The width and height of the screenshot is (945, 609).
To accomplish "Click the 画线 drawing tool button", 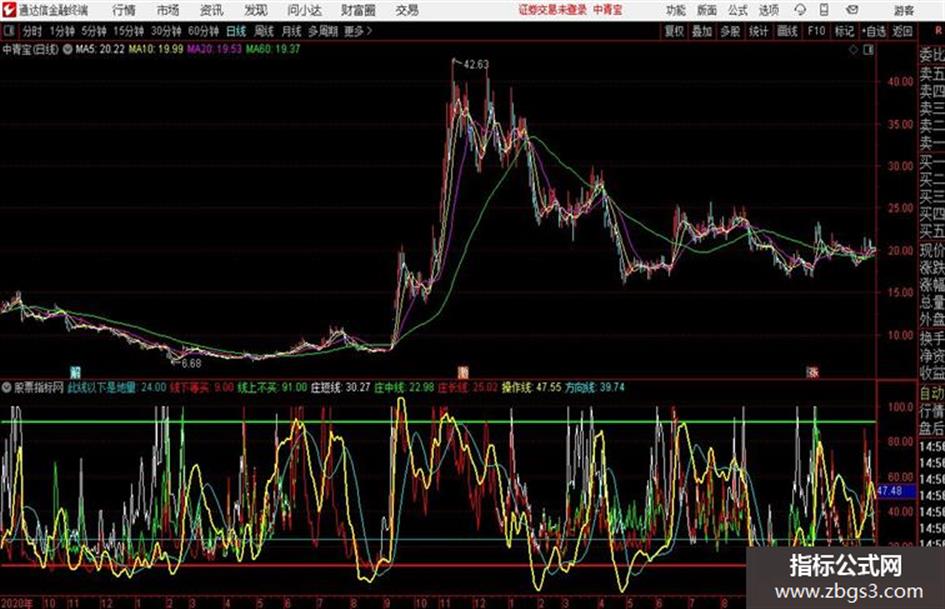I will pyautogui.click(x=787, y=31).
